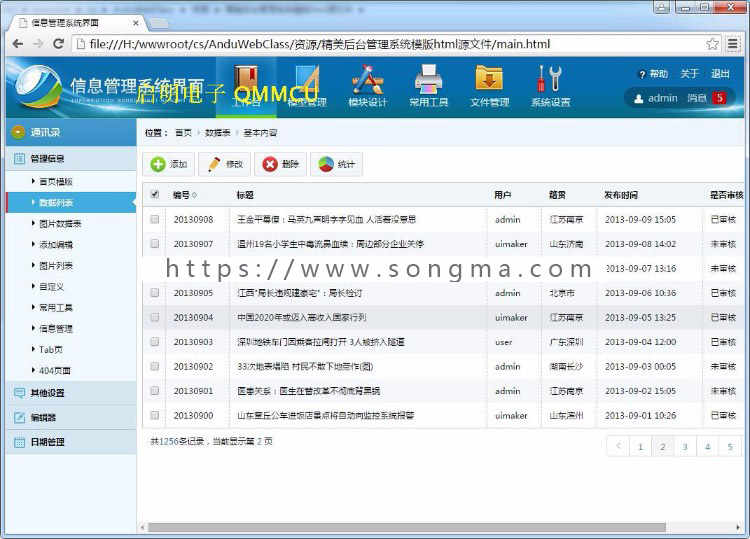The height and width of the screenshot is (539, 750).
Task: Expand the 编辑器 sidebar section
Action: (x=71, y=418)
